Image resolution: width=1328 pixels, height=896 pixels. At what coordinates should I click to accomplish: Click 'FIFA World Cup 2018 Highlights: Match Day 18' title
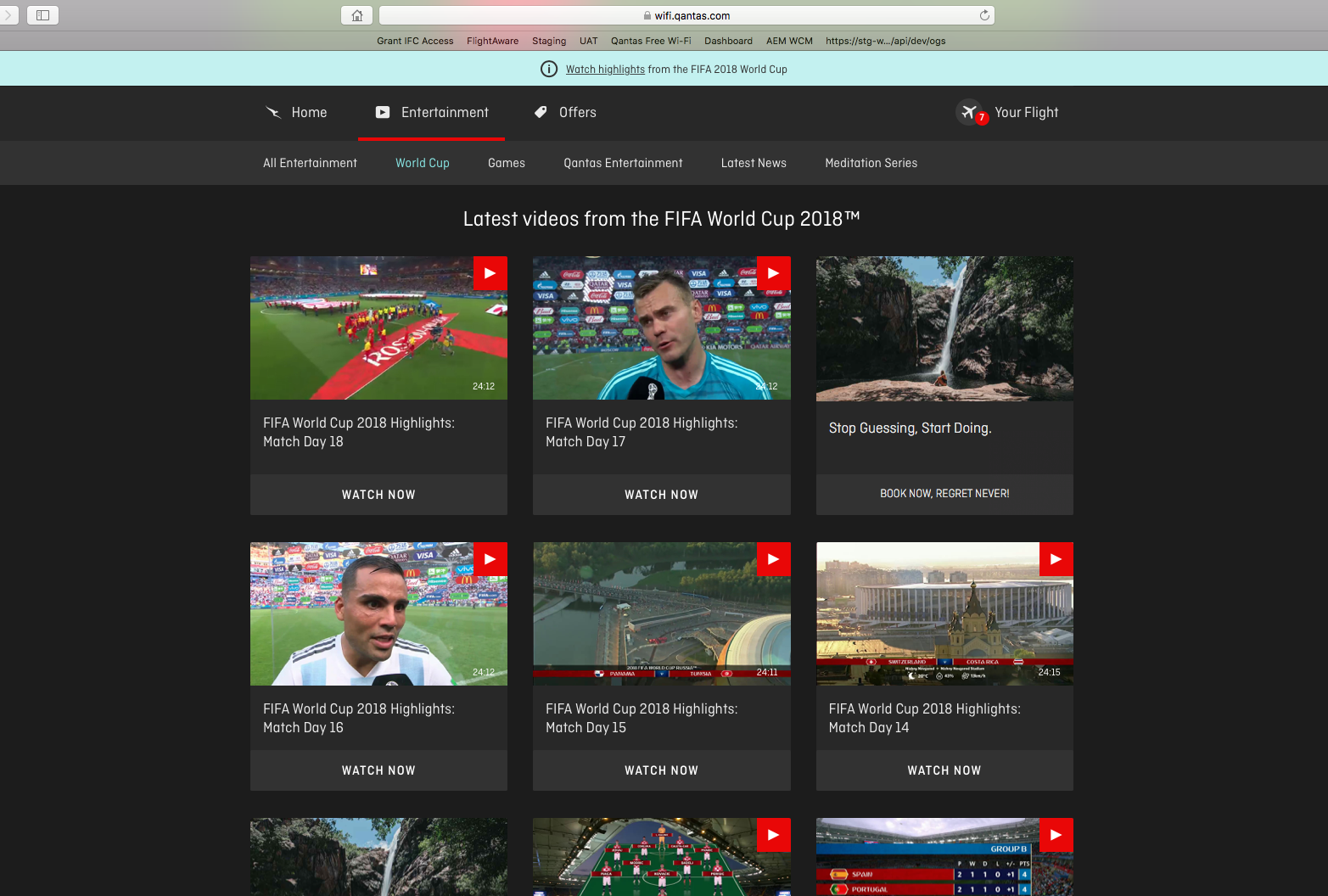click(359, 432)
